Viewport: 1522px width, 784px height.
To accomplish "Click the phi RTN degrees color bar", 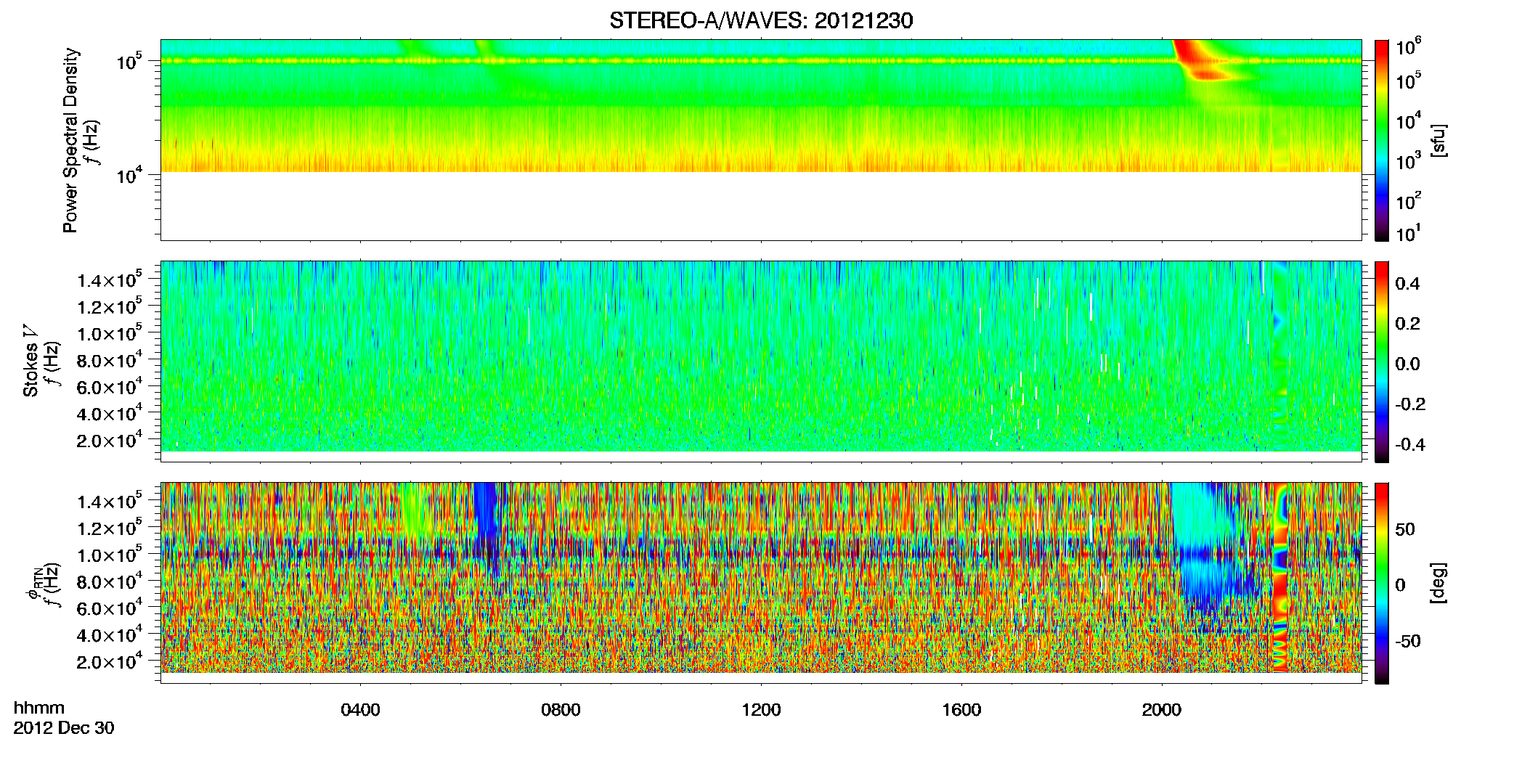I will pos(1382,583).
